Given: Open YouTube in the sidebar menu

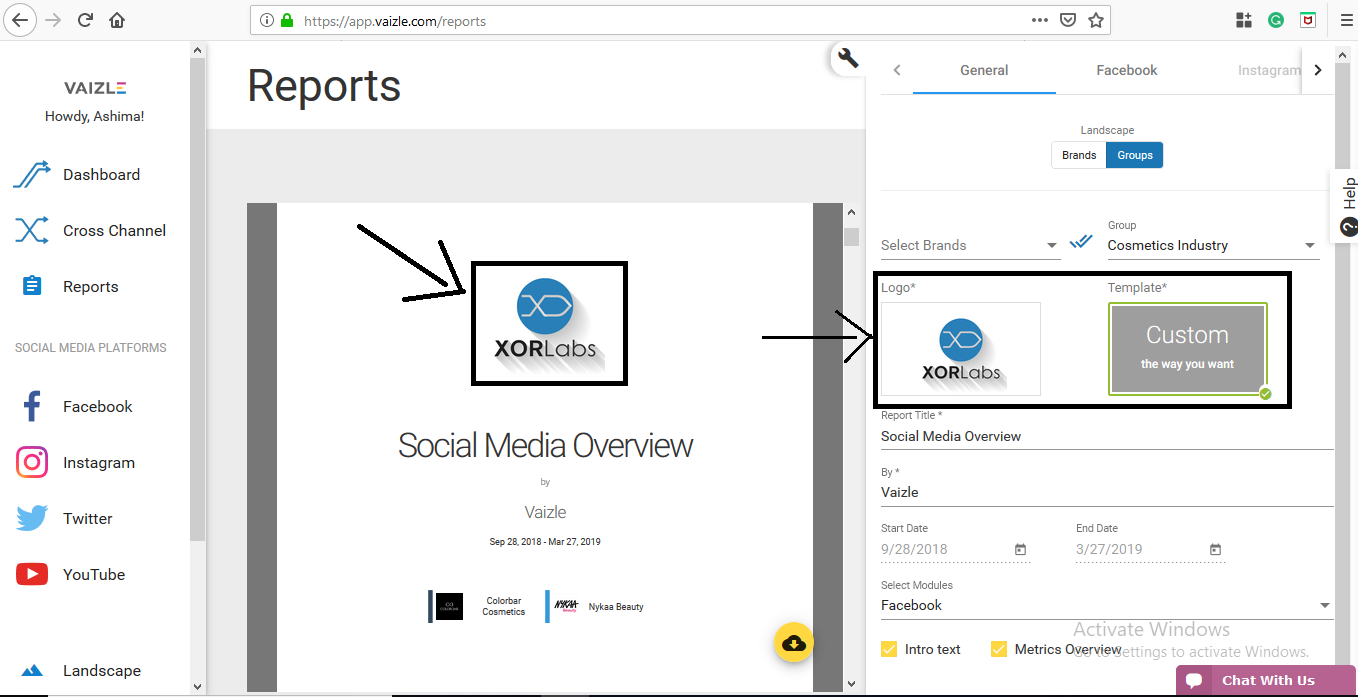Looking at the screenshot, I should pos(94,574).
